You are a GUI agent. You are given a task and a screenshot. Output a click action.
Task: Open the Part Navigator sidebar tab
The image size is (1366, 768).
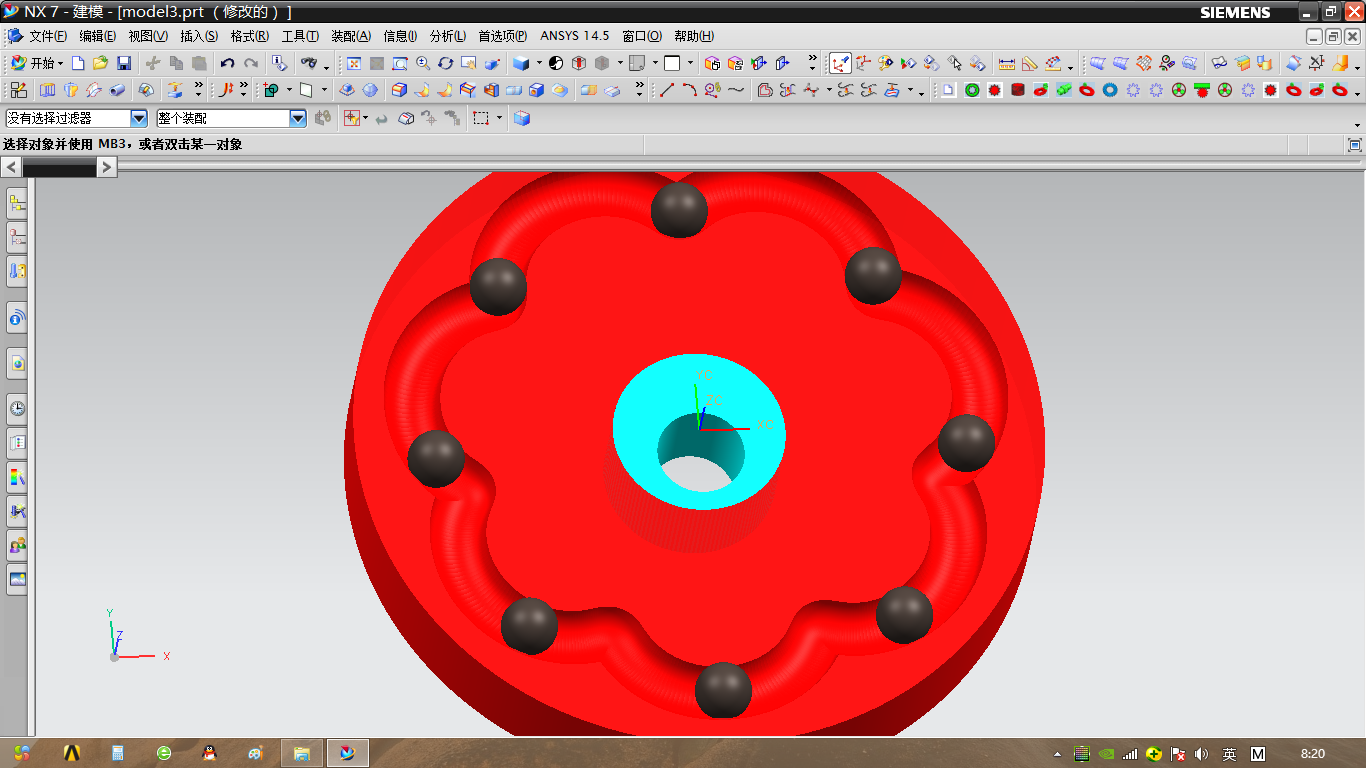(17, 238)
